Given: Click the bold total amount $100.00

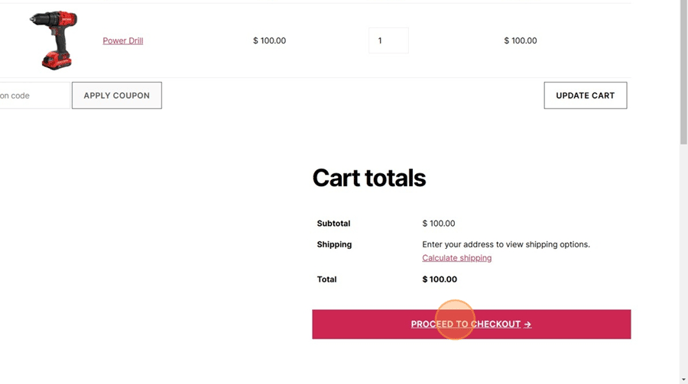Looking at the screenshot, I should [440, 280].
